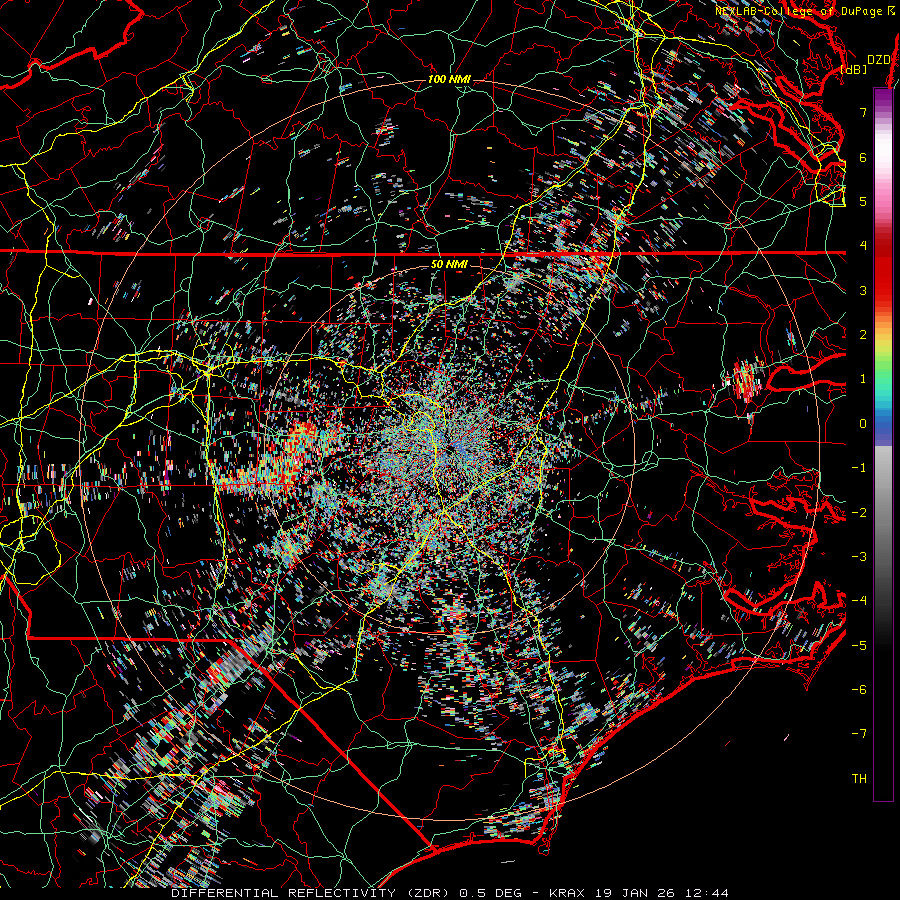Click the "7" value on the color scale
The image size is (900, 900).
click(x=863, y=112)
